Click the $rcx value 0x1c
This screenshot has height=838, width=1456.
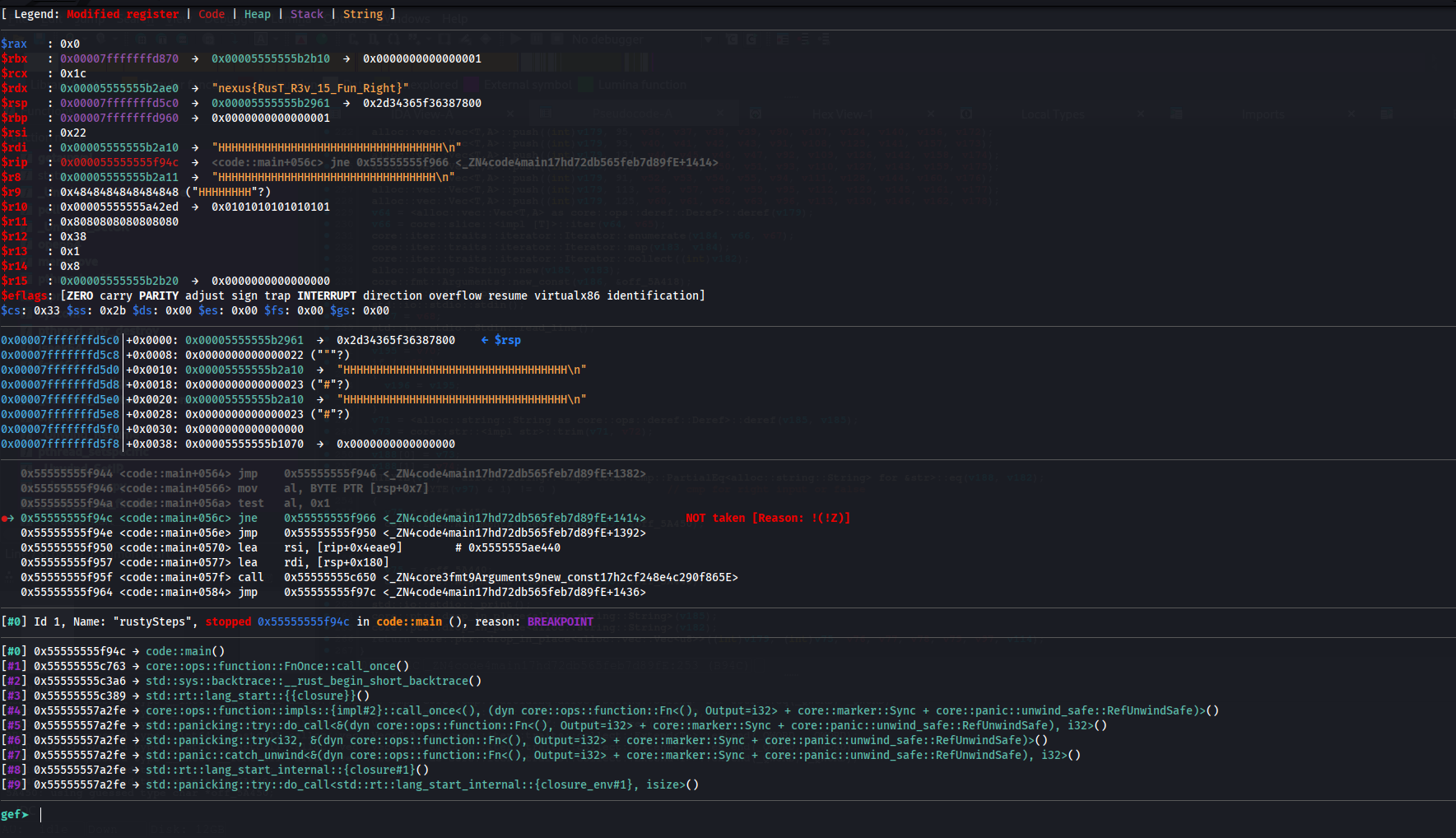click(73, 73)
